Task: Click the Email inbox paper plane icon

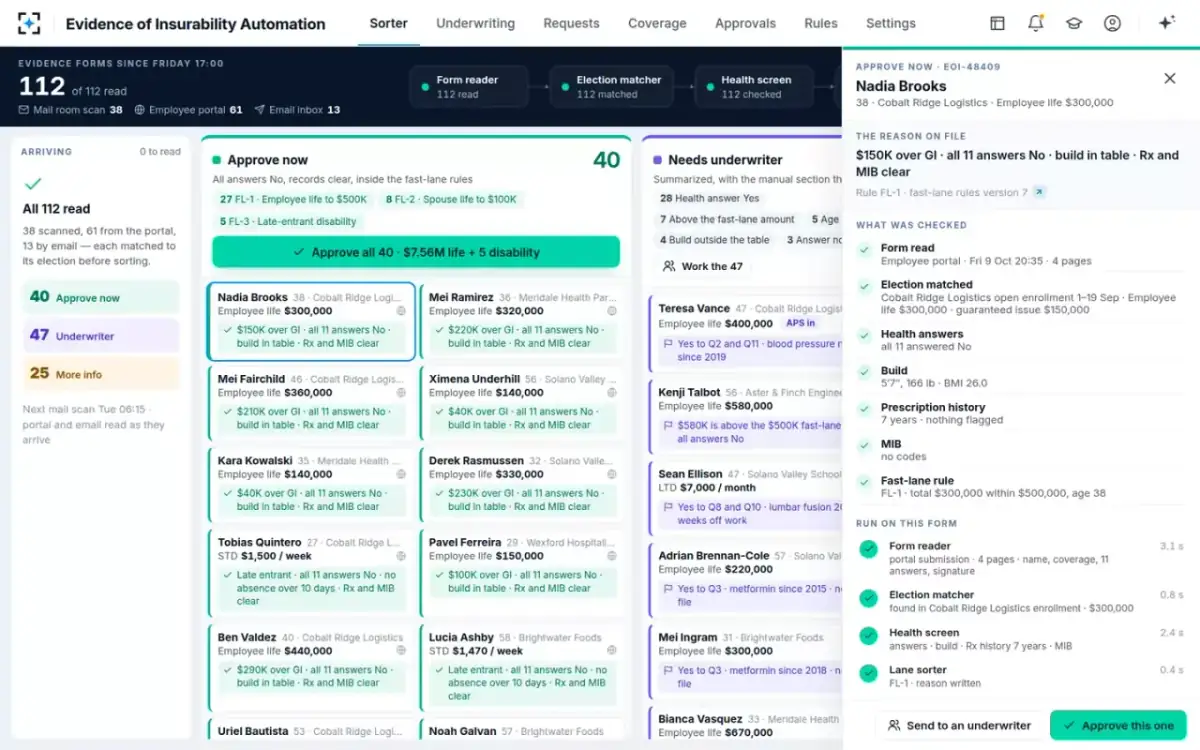Action: click(260, 110)
